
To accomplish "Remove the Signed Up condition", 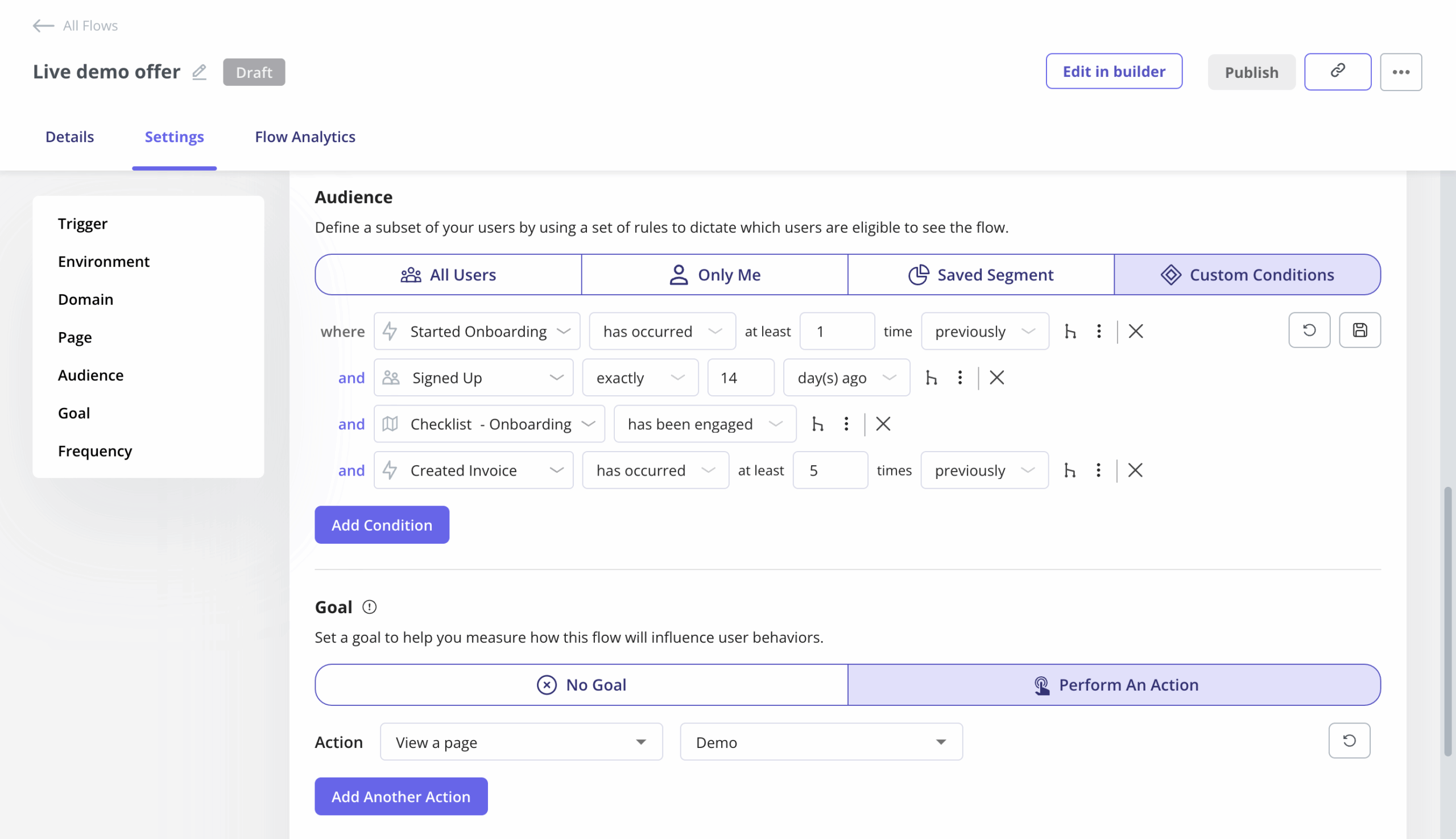I will (996, 378).
